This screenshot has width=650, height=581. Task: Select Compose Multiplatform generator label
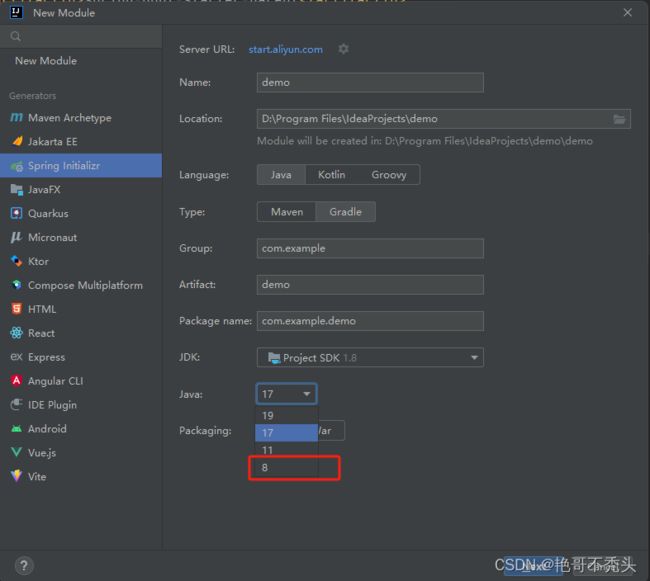[85, 285]
